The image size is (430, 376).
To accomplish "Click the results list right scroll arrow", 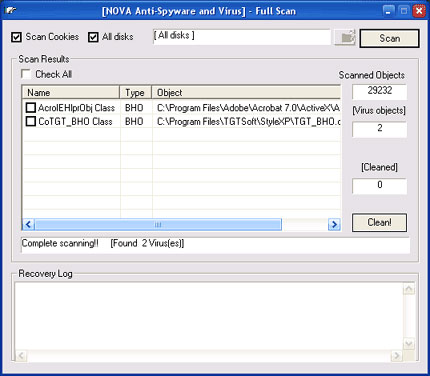I will 334,224.
